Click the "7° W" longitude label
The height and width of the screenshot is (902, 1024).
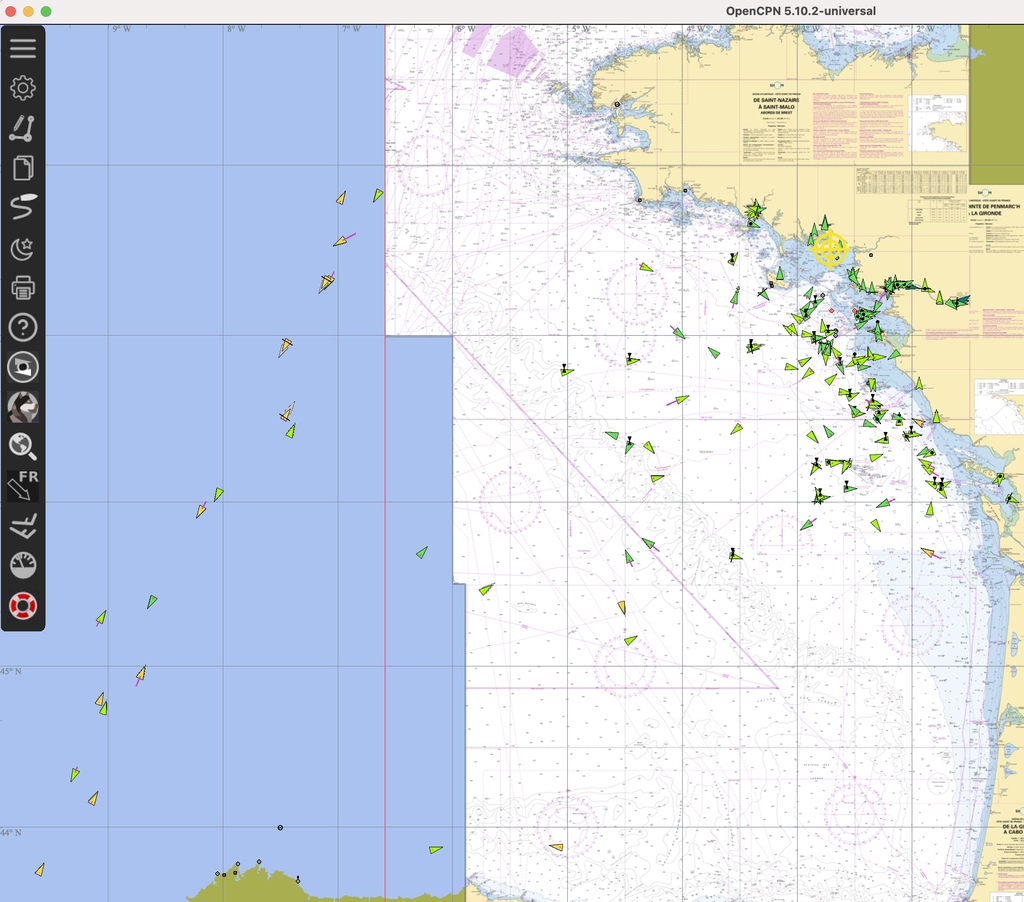pos(351,29)
